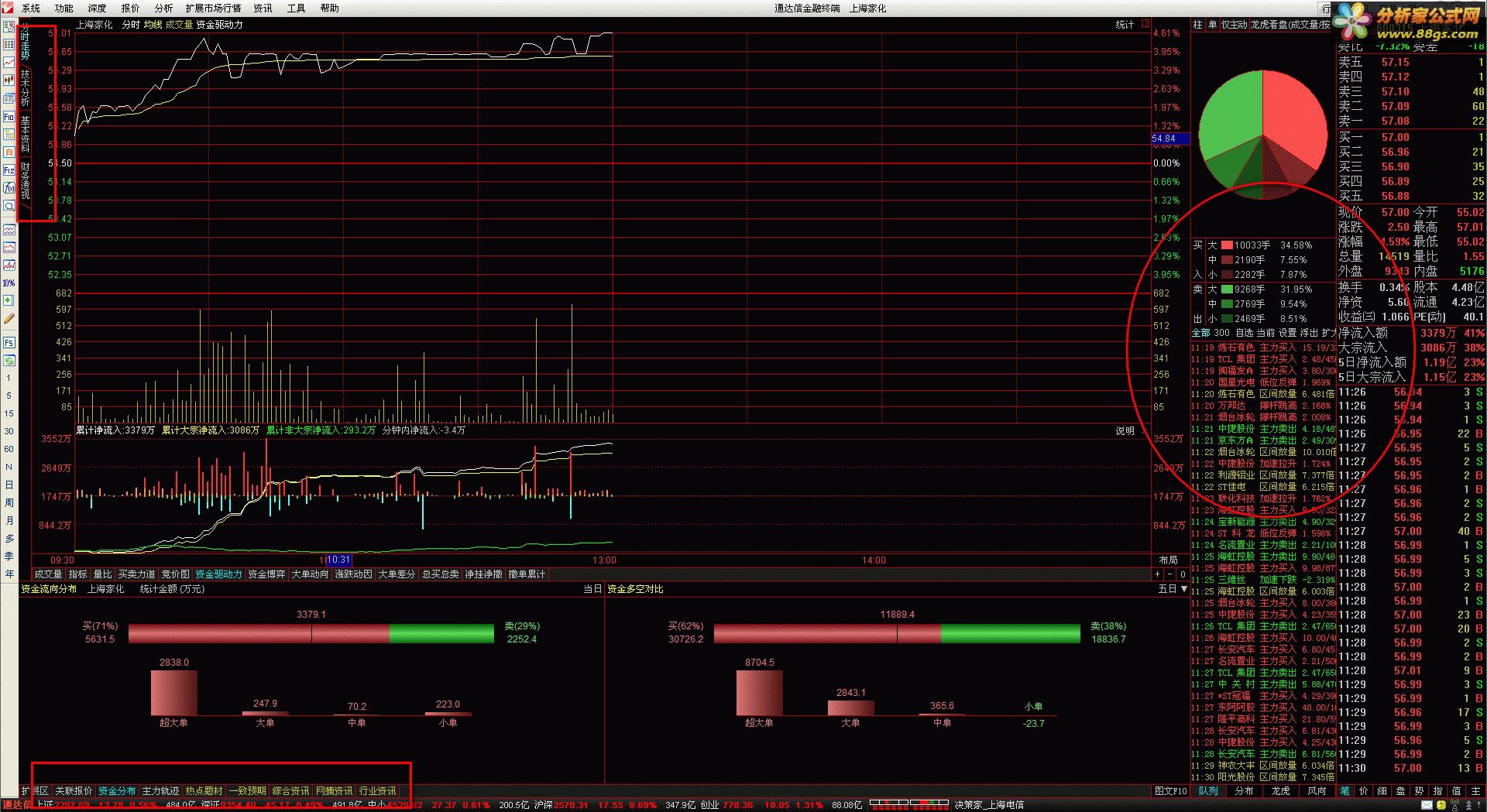1487x812 pixels.
Task: Click the 54.84 price marker on right axis
Action: coord(1169,139)
